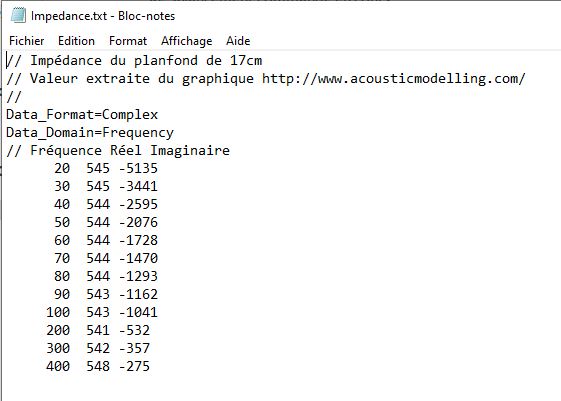Open the Edition menu
Screen dimensions: 561x401
click(76, 41)
